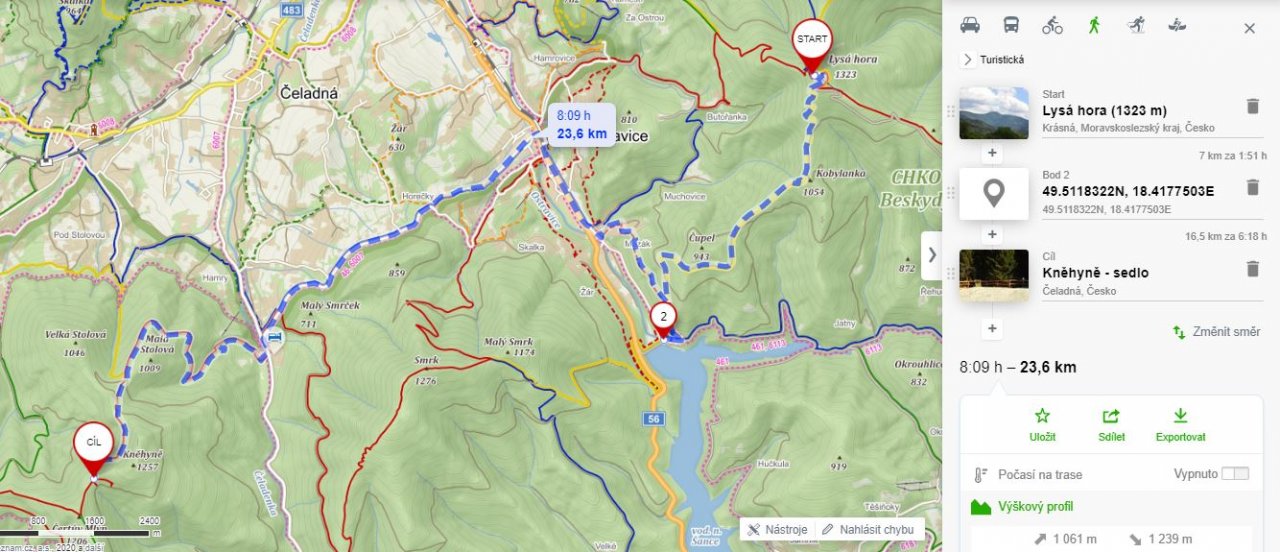Open the Nástroje map tools menu
Screen dimensions: 1280x552
pos(777,529)
